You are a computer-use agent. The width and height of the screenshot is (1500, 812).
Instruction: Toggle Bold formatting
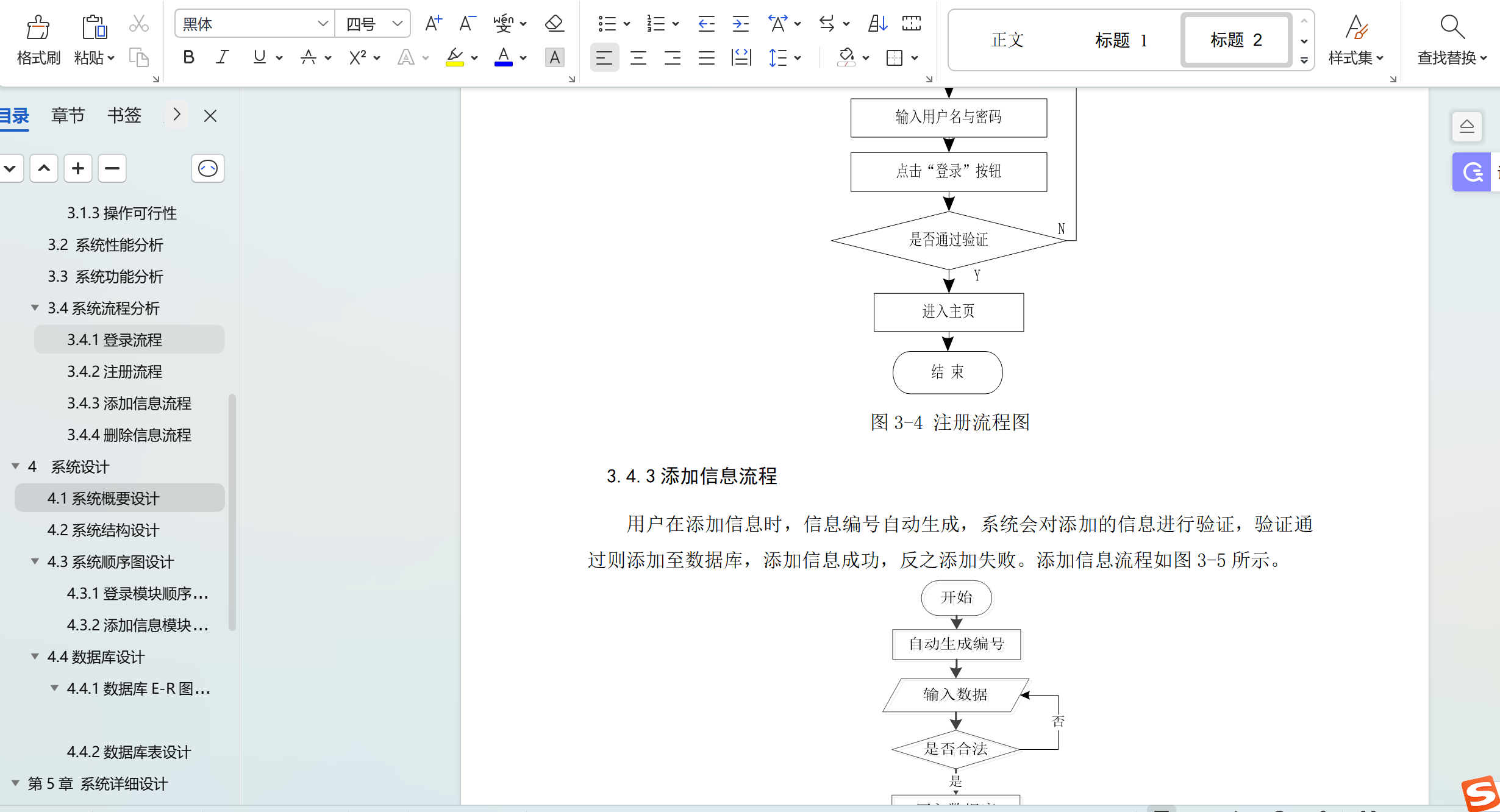pos(188,58)
